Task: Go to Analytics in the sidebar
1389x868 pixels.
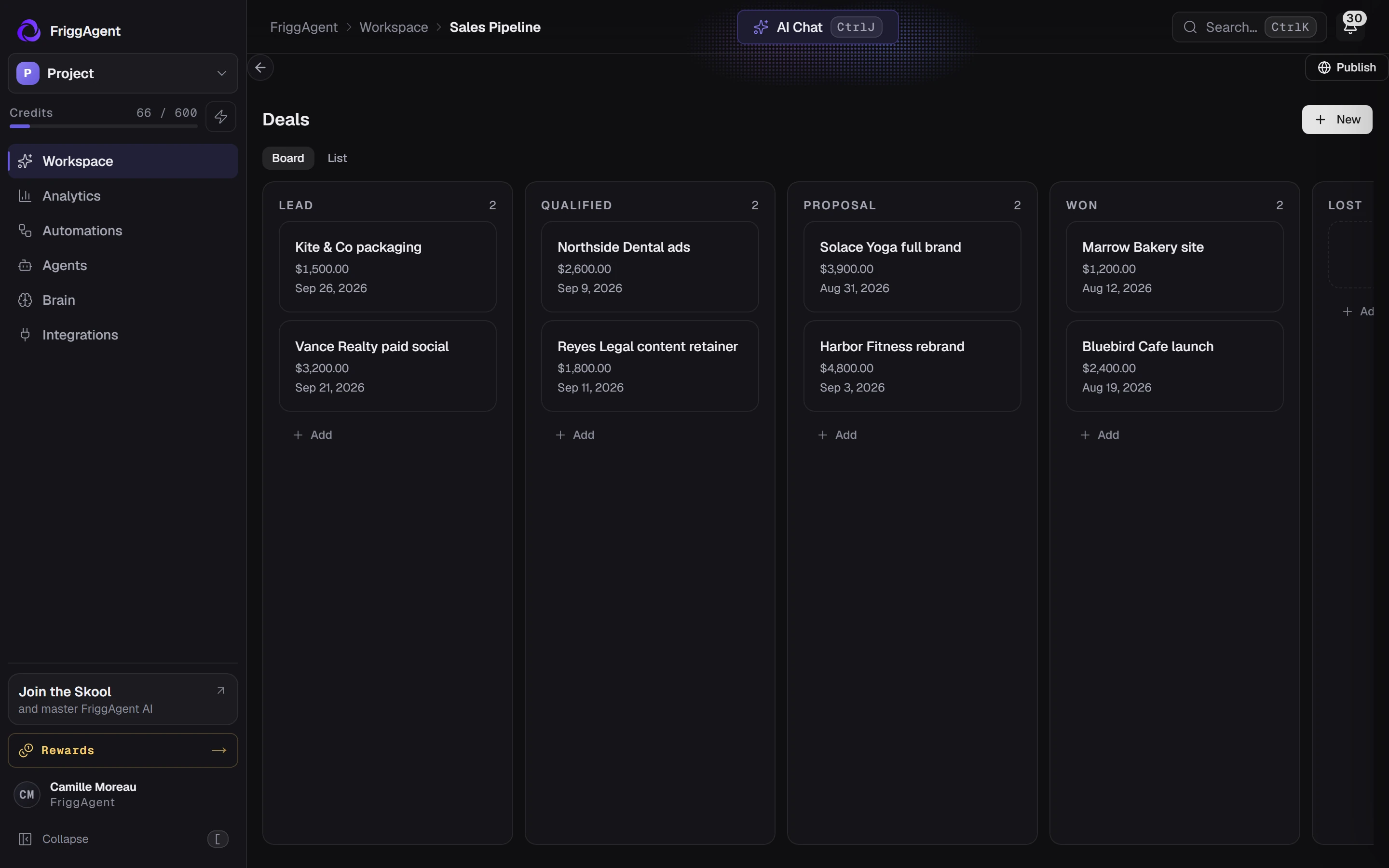Action: 123,196
